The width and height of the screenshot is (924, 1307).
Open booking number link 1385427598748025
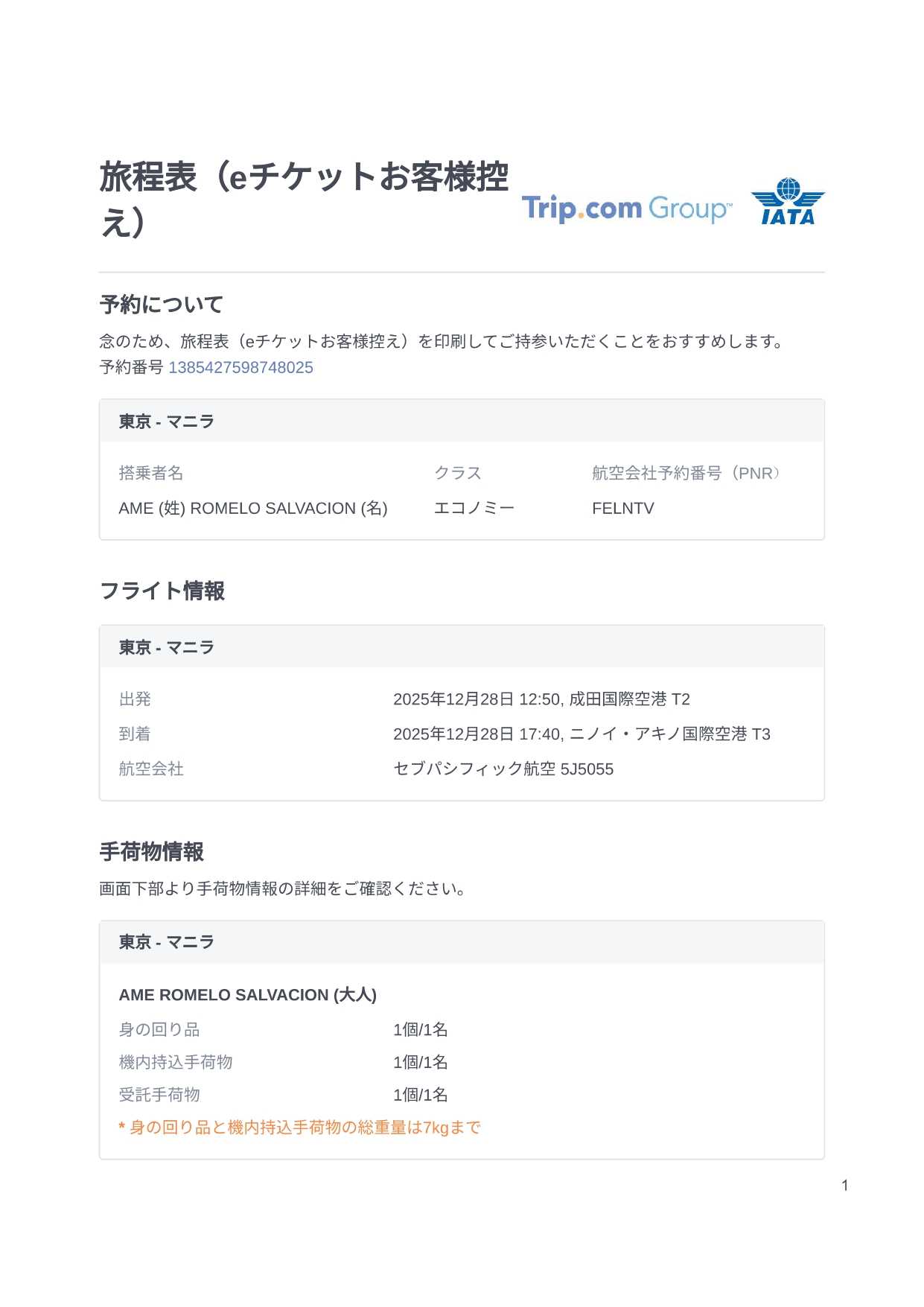[x=240, y=368]
